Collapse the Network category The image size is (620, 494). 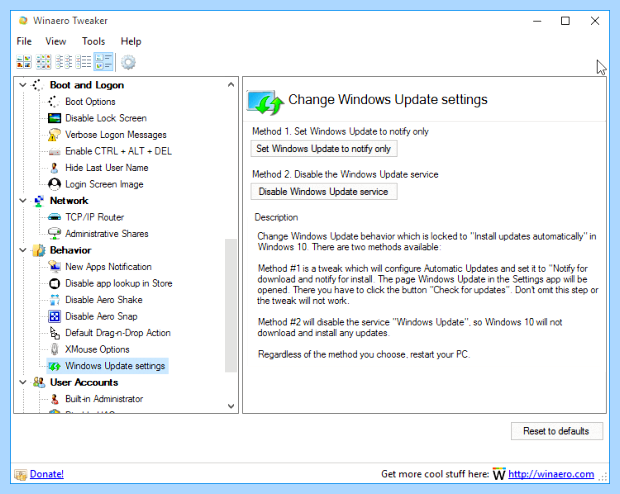point(23,201)
